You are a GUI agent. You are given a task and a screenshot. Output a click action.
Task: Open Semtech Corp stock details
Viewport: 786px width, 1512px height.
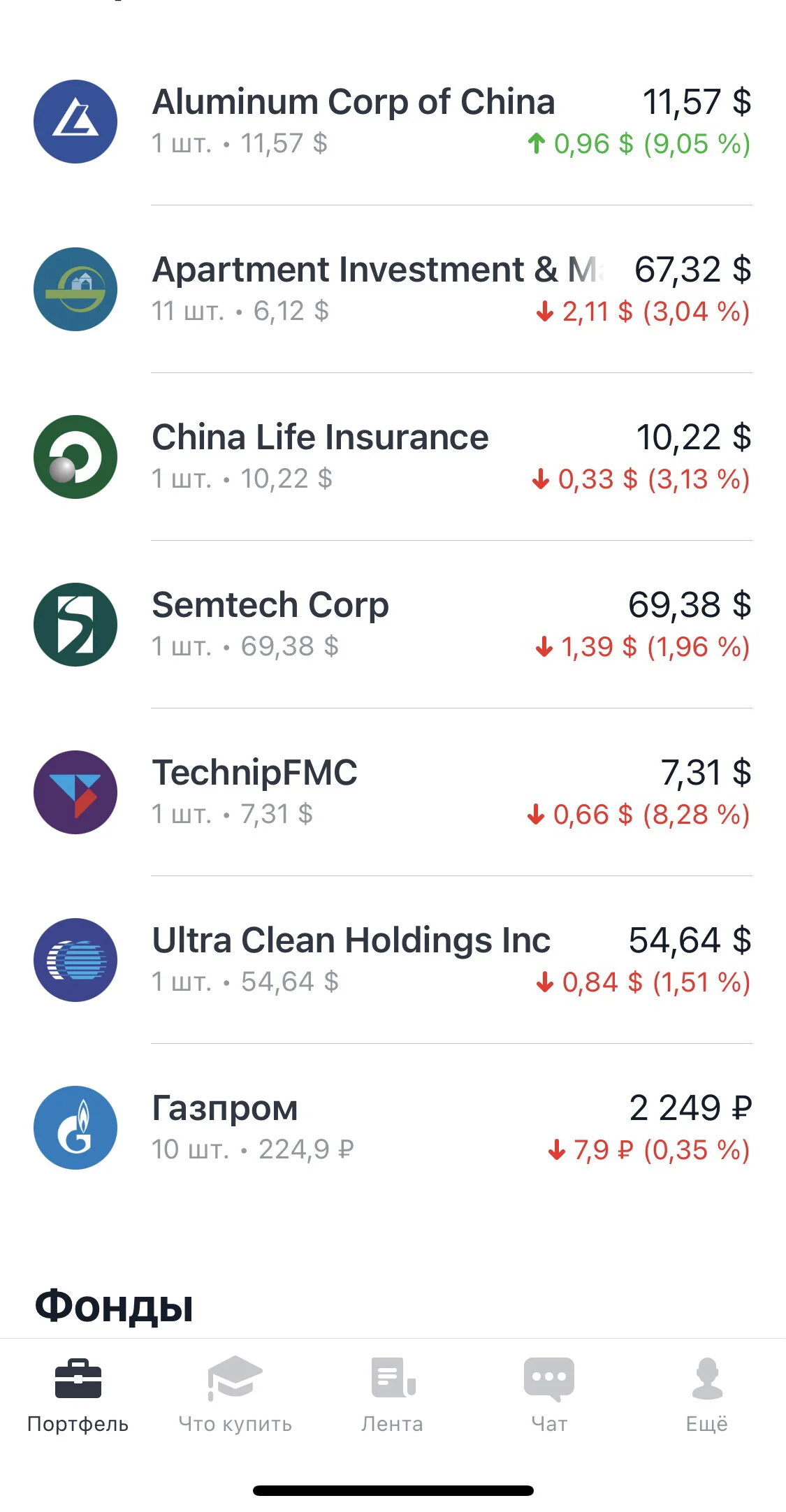point(393,625)
